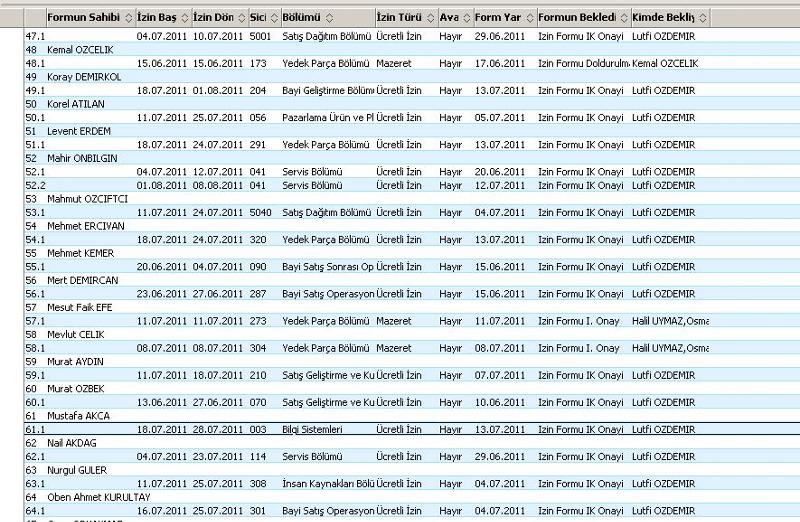Select the Mehmet ERCIVAN group row
Viewport: 800px width, 522px height.
pyautogui.click(x=412, y=226)
